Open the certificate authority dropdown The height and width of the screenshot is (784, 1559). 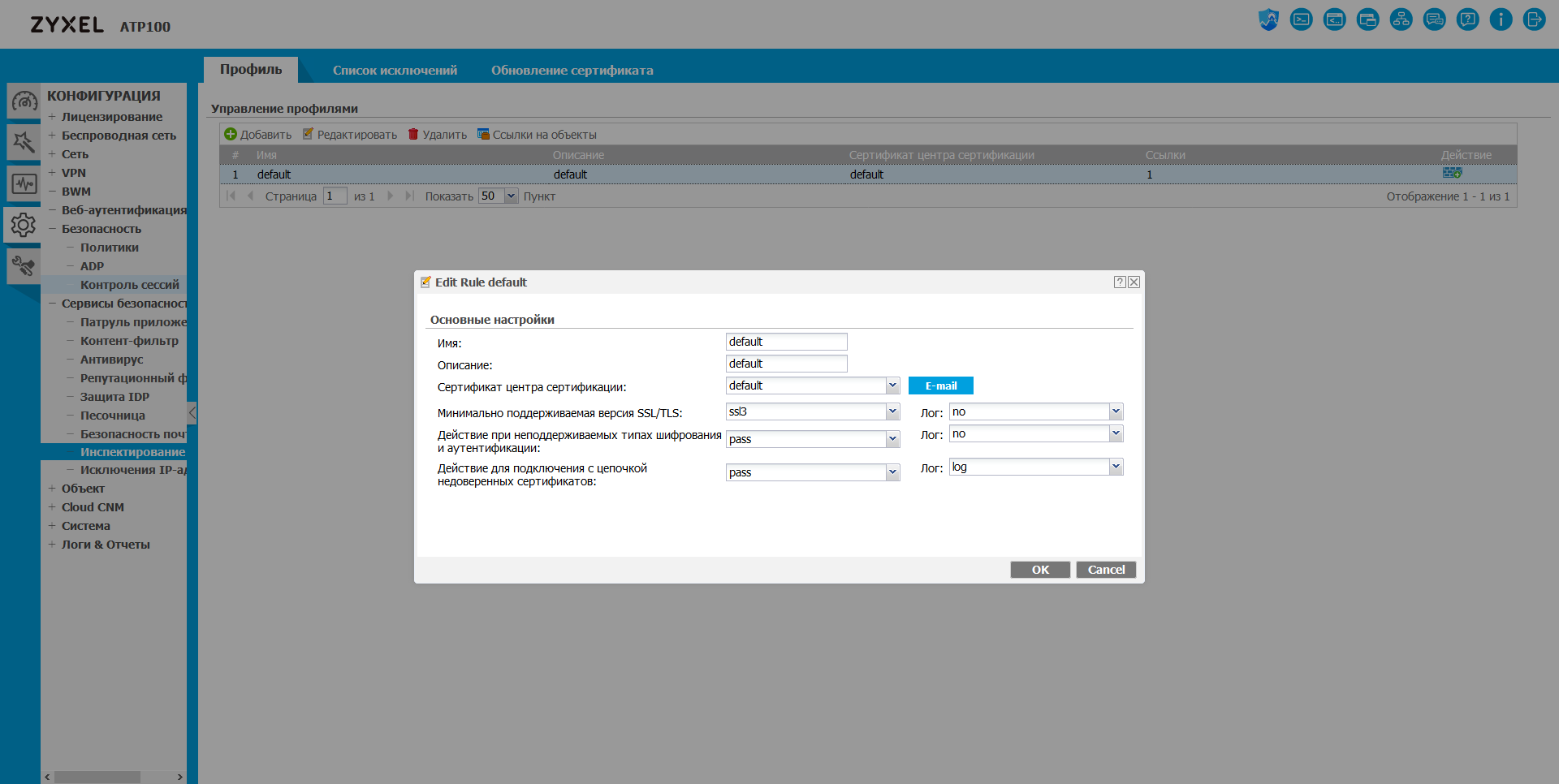(x=892, y=386)
